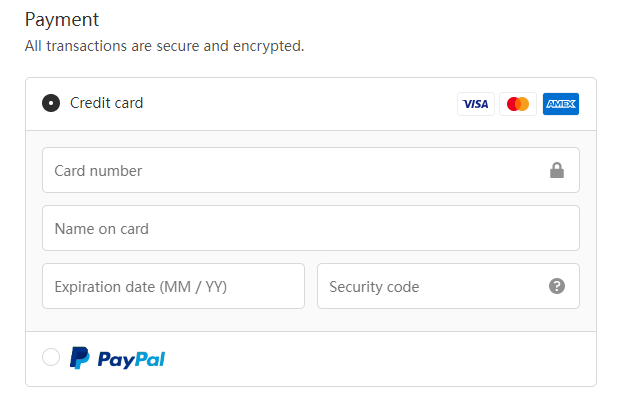Click the Mastercard logo
The height and width of the screenshot is (410, 638).
point(518,104)
